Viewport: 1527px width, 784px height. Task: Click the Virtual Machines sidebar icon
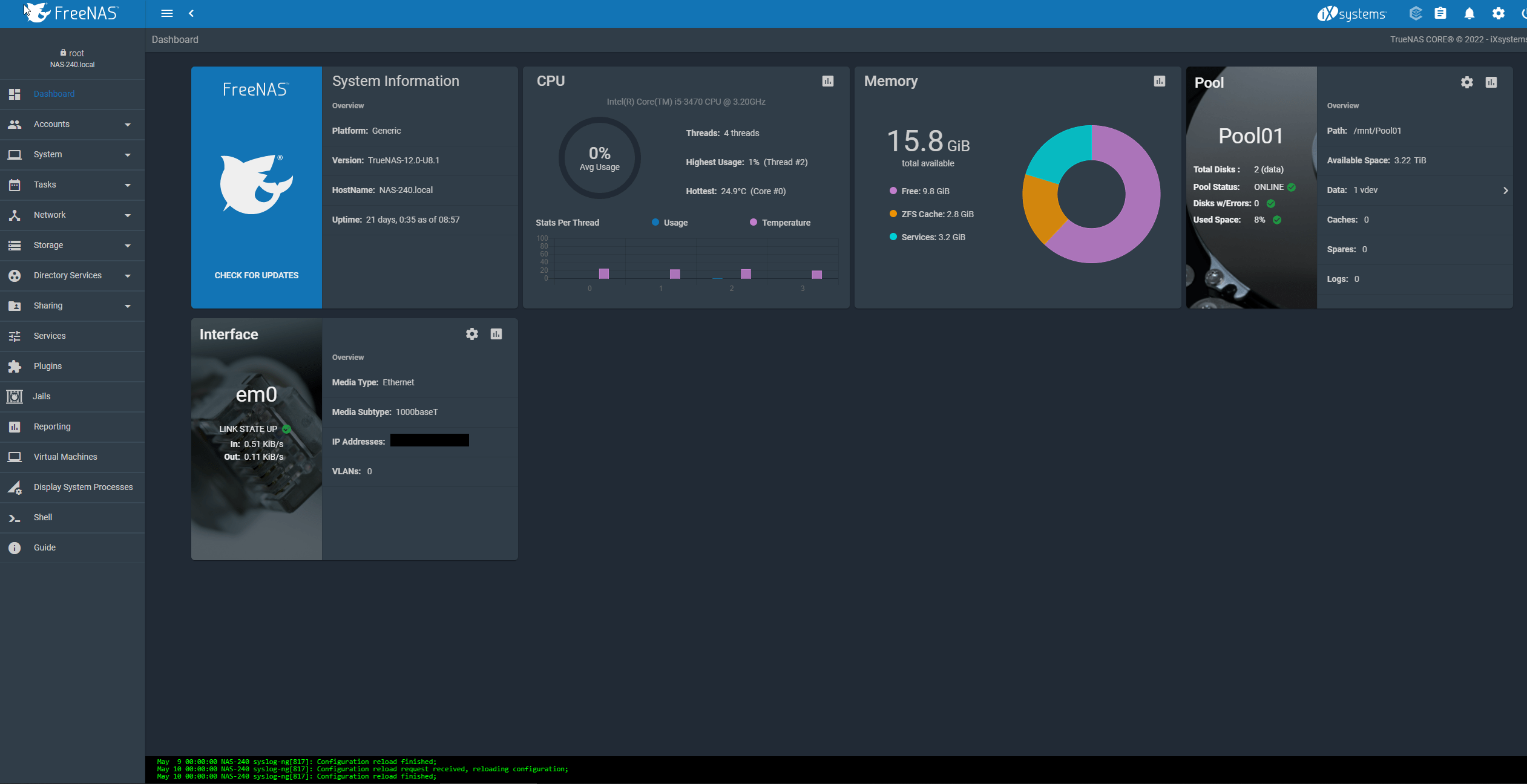point(15,457)
